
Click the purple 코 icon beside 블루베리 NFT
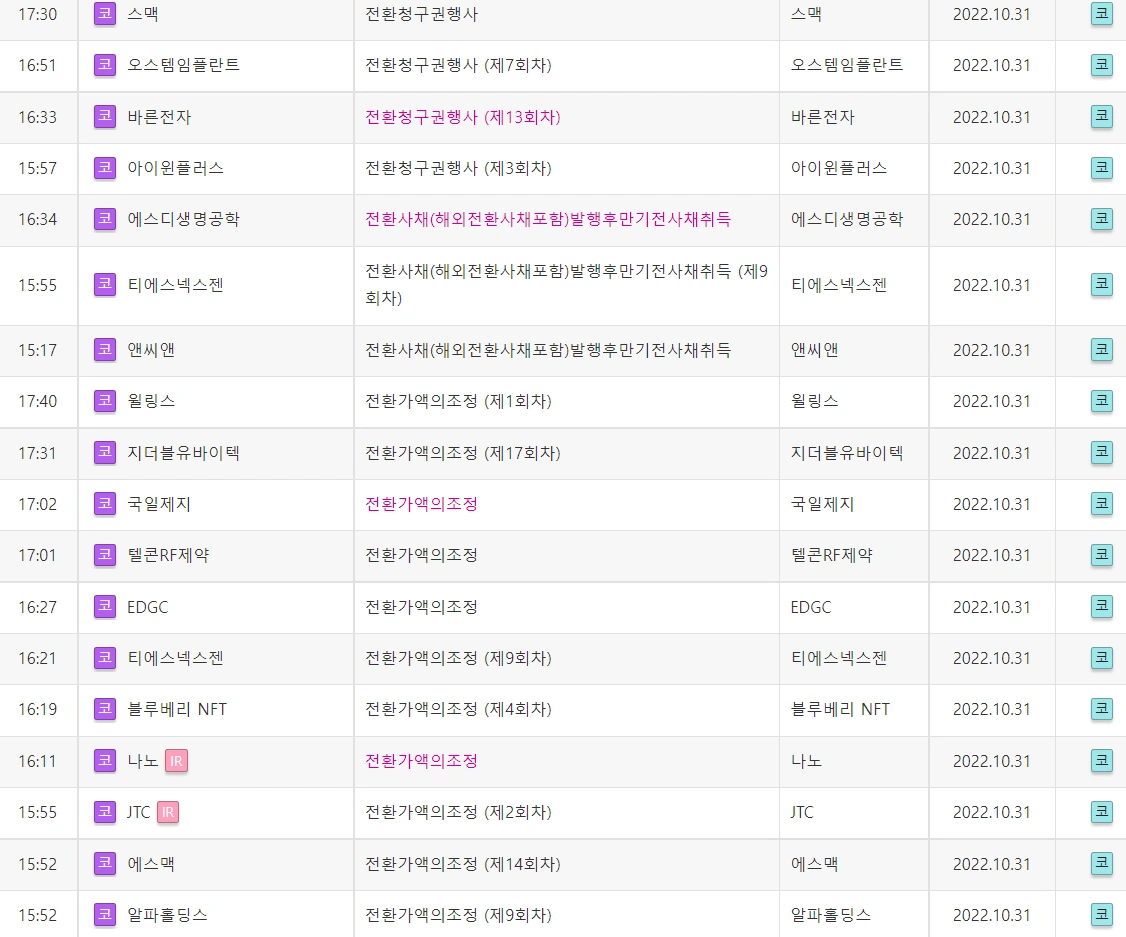[x=105, y=709]
